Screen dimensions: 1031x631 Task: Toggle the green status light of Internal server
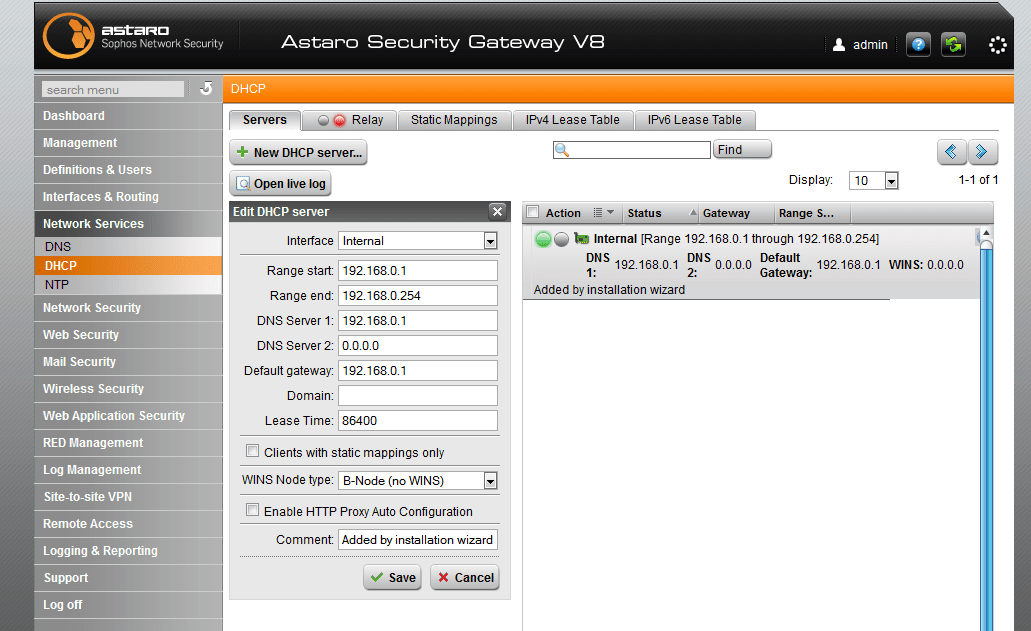point(543,239)
